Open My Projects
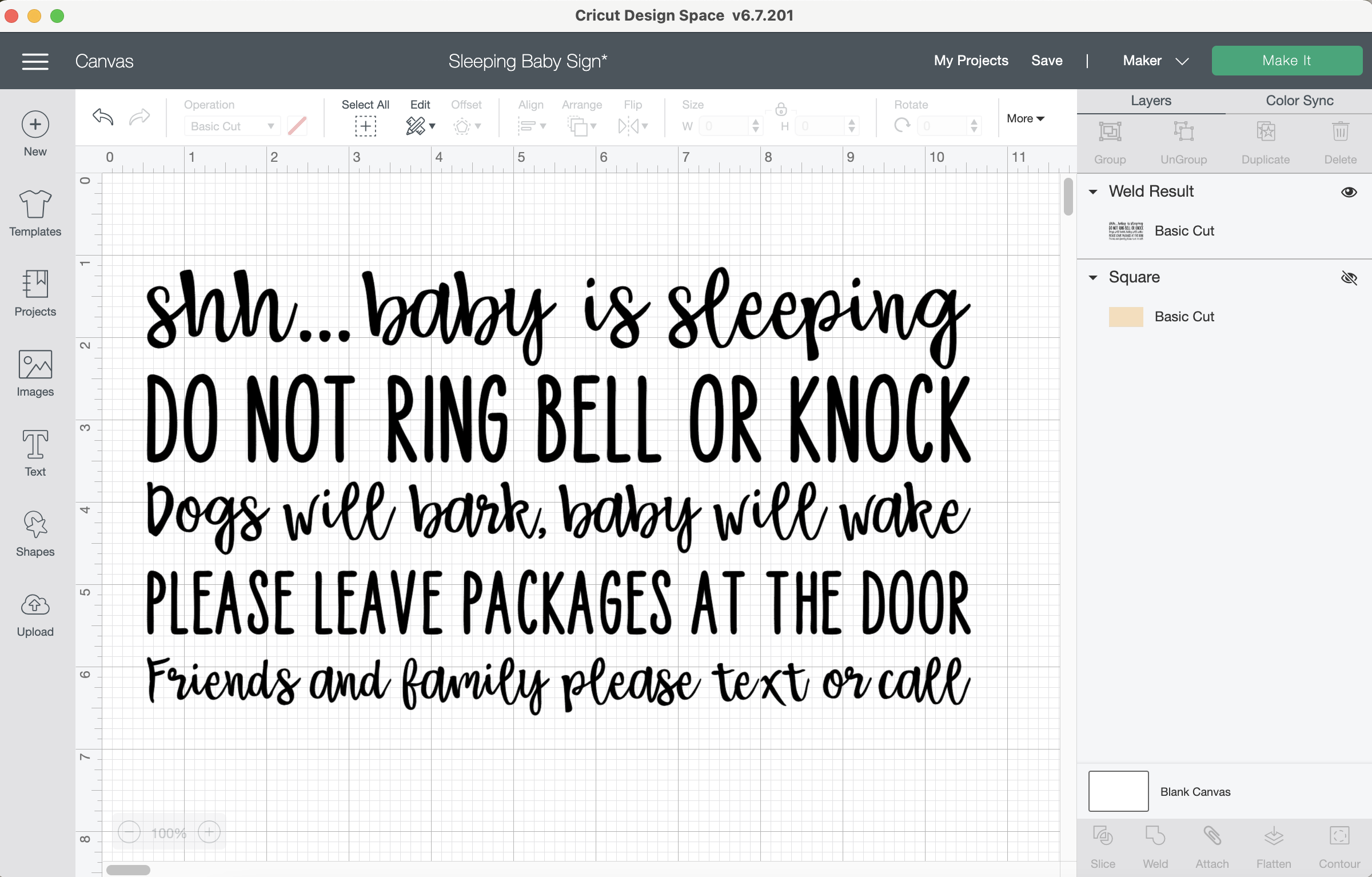The height and width of the screenshot is (877, 1372). (x=971, y=61)
